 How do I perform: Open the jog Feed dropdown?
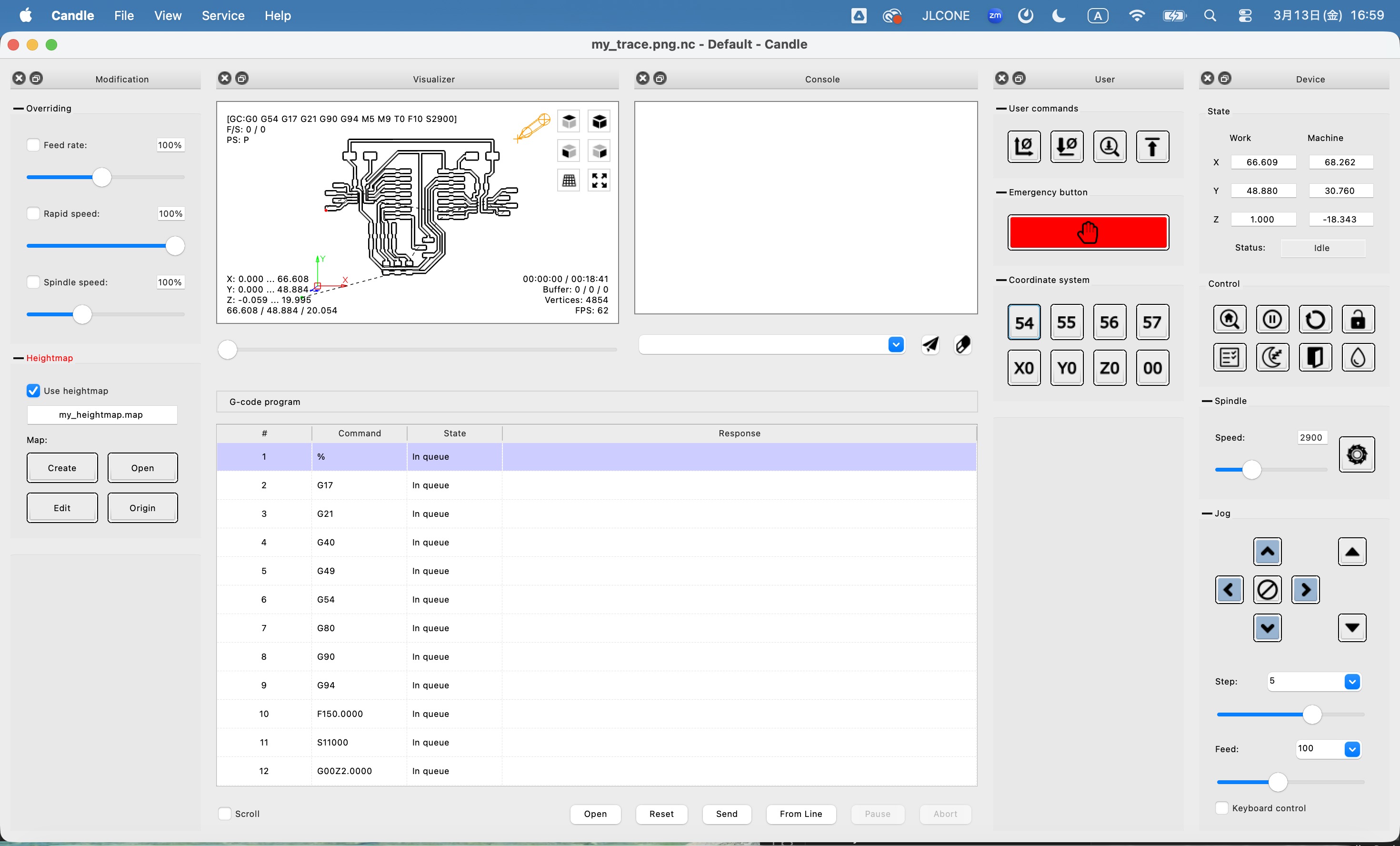[x=1352, y=749]
